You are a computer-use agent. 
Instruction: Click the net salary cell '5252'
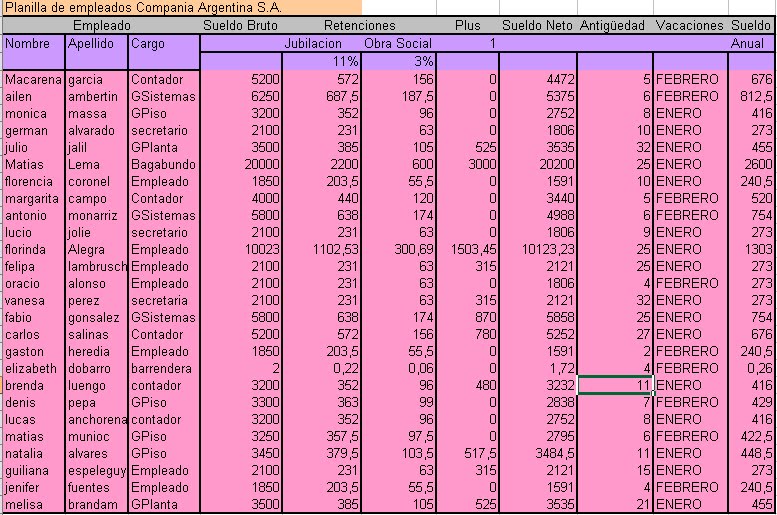coord(538,334)
